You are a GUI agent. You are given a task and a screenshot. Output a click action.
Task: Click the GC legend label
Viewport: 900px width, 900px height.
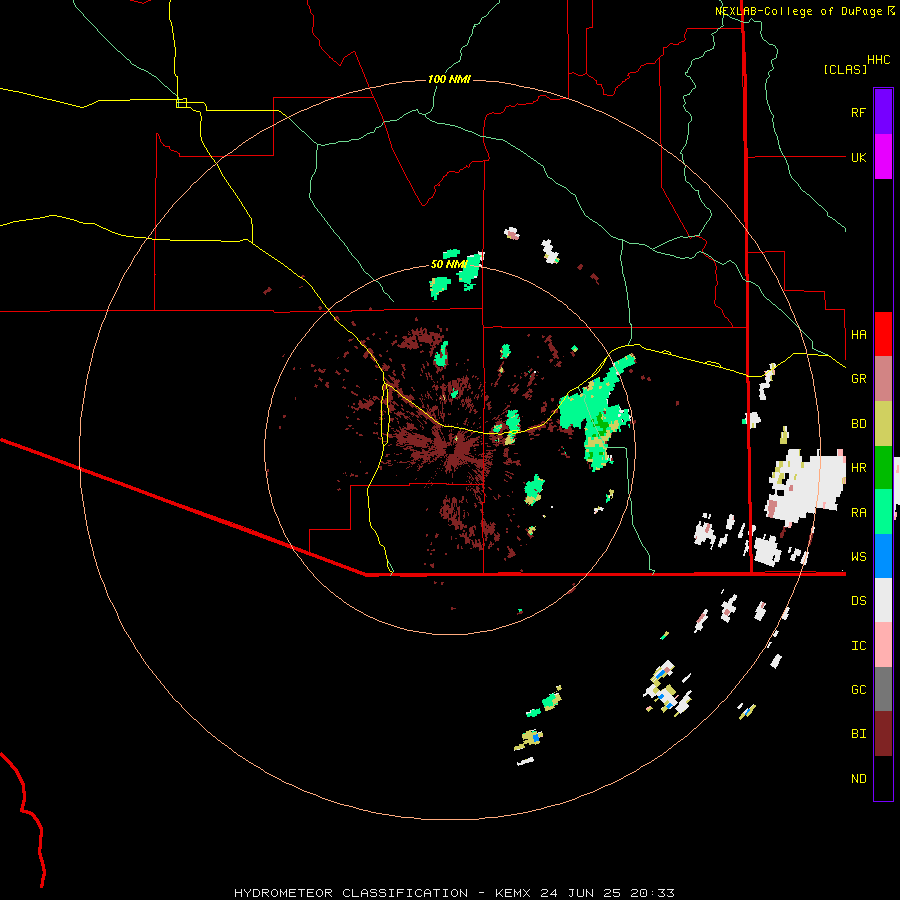click(x=858, y=690)
